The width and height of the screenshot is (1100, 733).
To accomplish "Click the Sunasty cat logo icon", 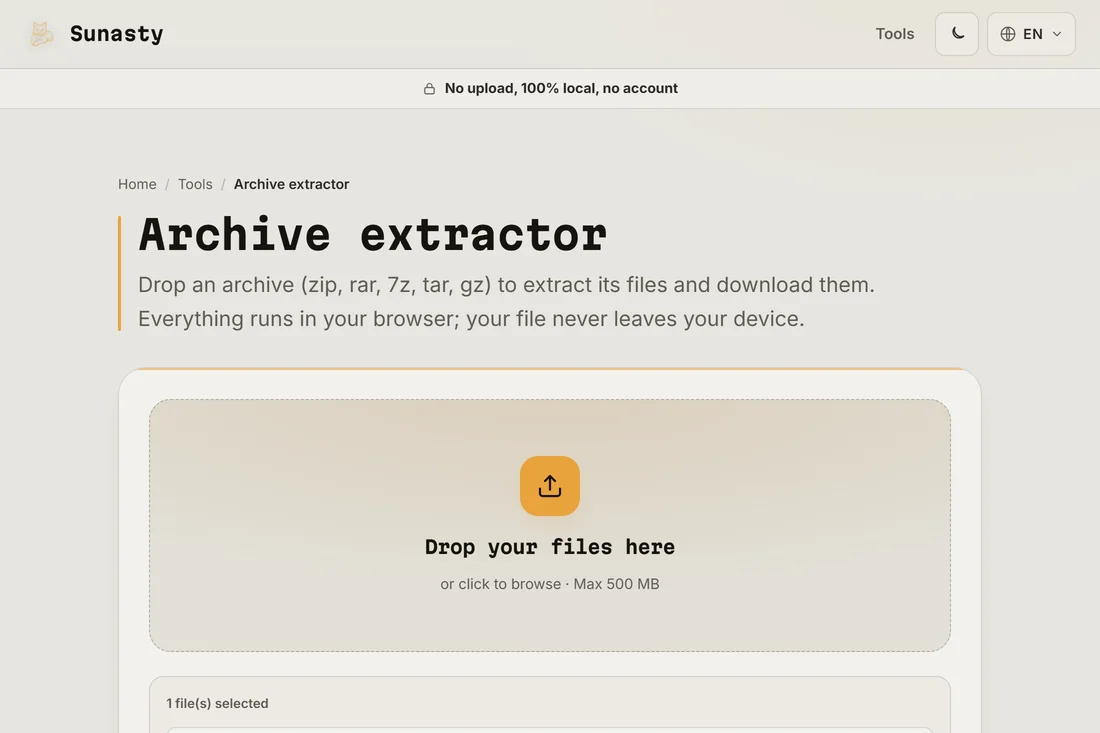I will (41, 34).
